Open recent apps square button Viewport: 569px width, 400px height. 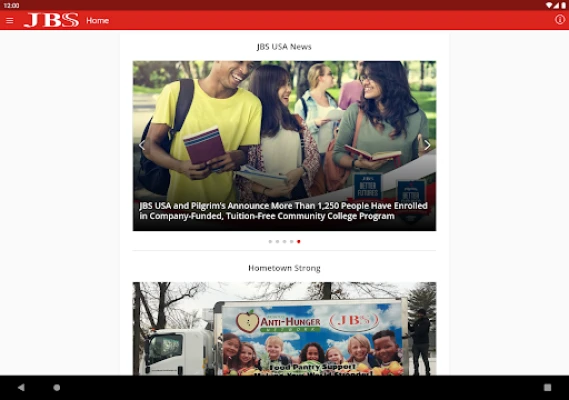(547, 387)
